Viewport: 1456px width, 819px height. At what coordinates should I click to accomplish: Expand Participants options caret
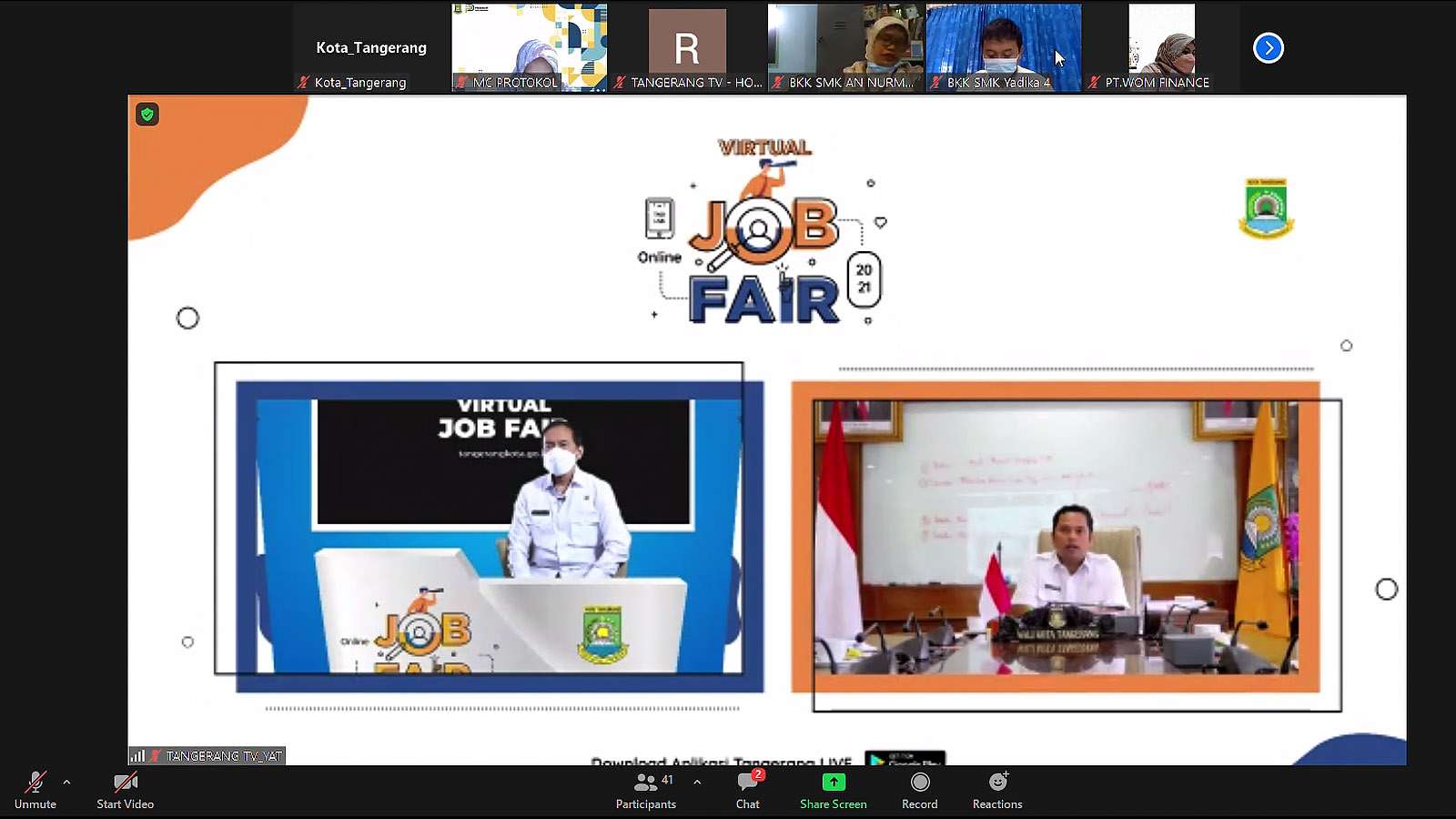point(697,782)
